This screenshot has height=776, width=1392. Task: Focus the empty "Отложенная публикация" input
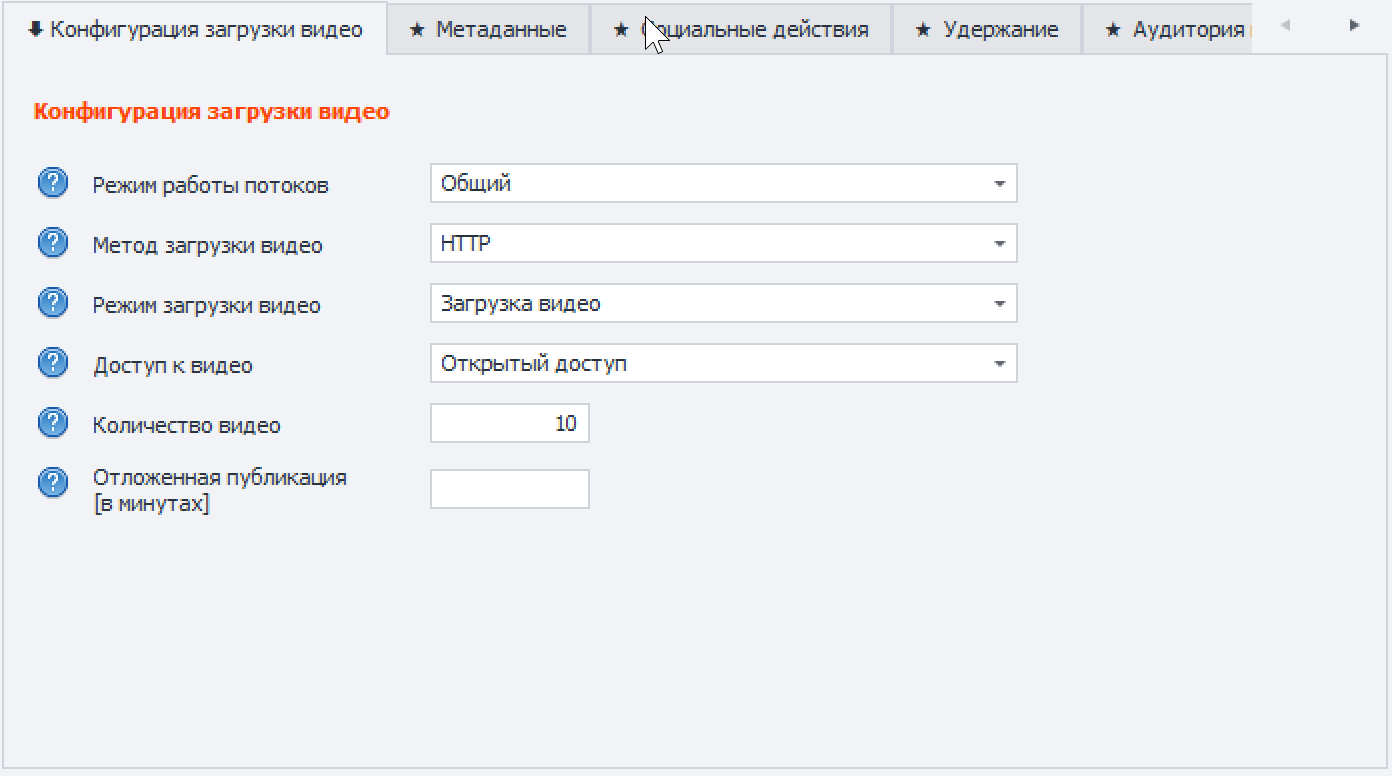tap(510, 488)
